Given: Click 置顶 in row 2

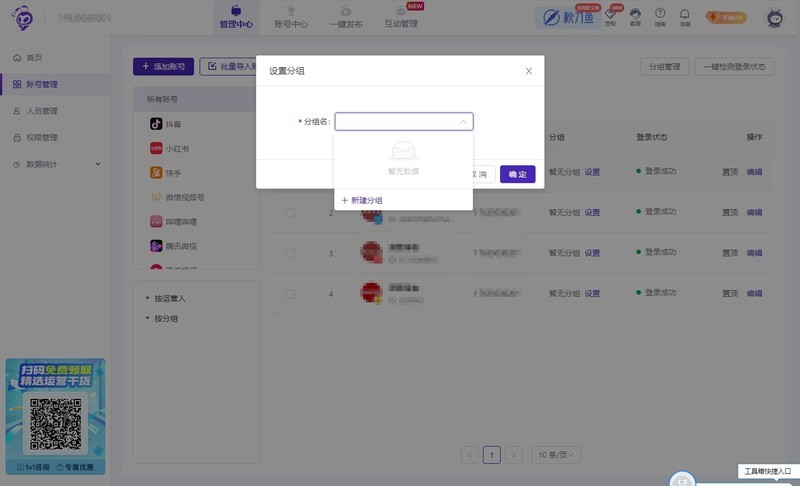Looking at the screenshot, I should pyautogui.click(x=730, y=212).
